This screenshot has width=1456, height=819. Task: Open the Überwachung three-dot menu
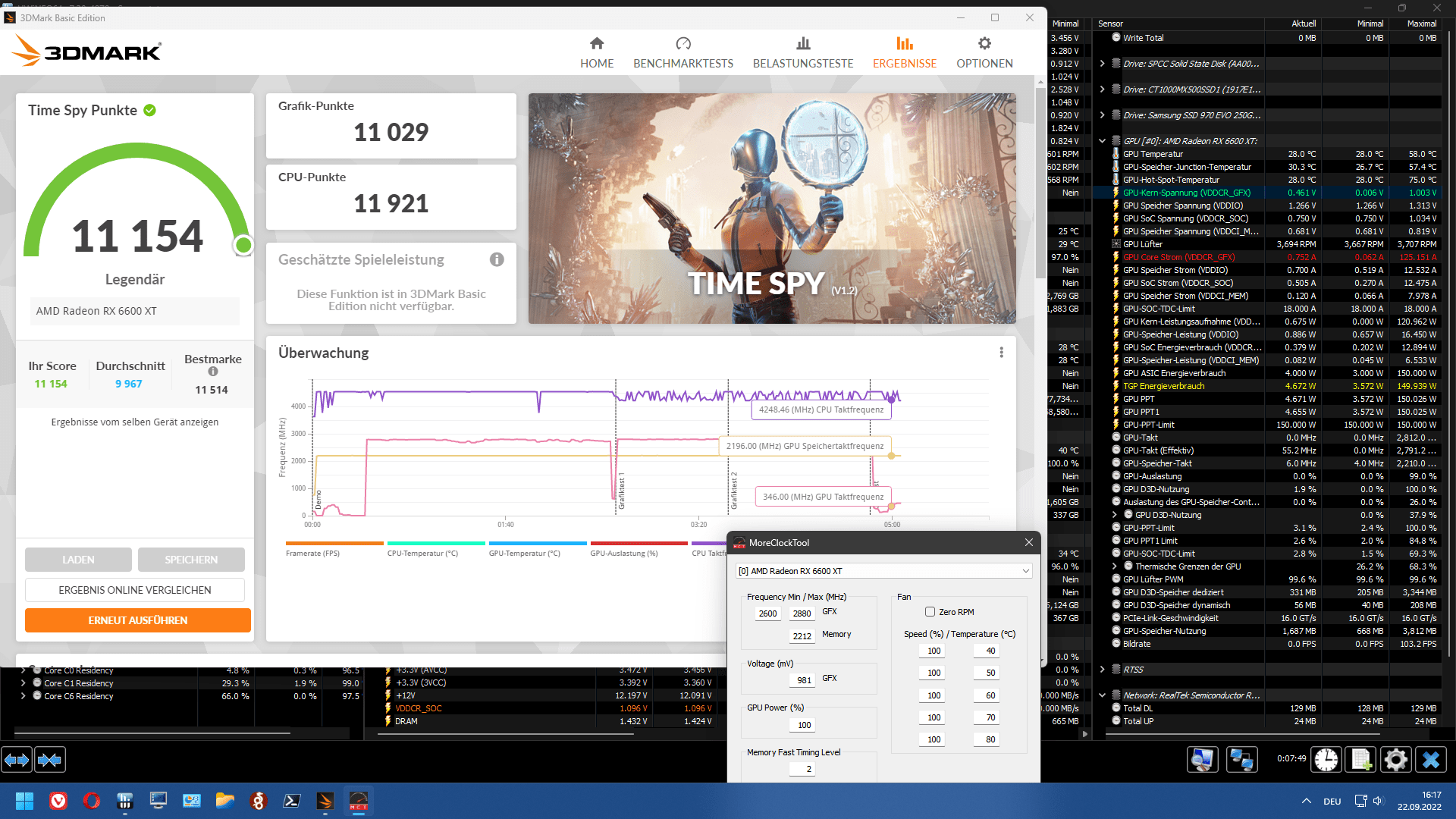click(1001, 353)
